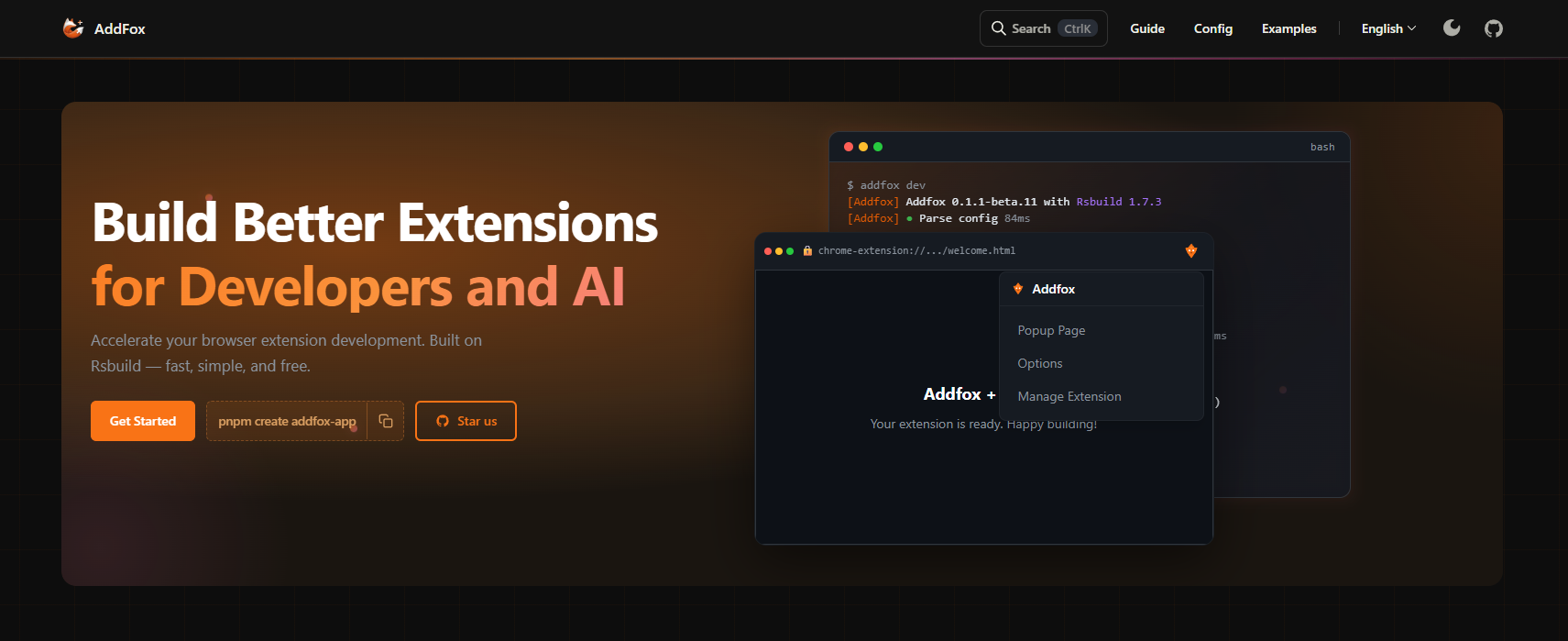This screenshot has height=641, width=1568.
Task: Click the pnpm create addfox-app command text
Action: 287,421
